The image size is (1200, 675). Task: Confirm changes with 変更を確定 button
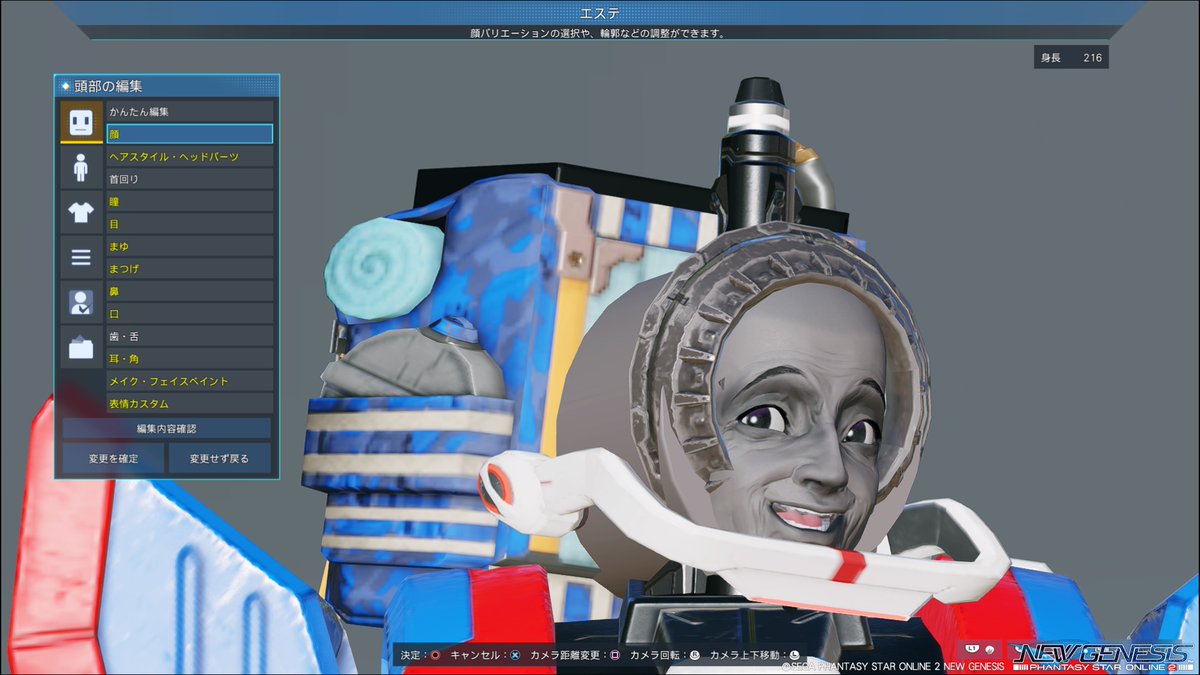[x=111, y=458]
